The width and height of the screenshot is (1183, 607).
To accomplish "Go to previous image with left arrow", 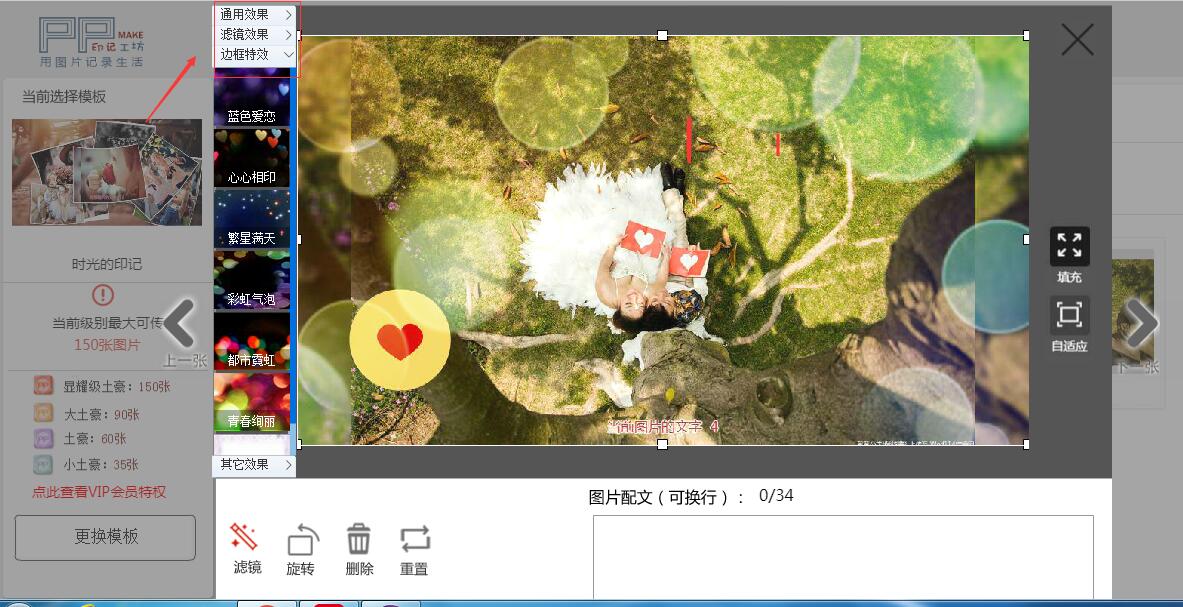I will click(180, 323).
